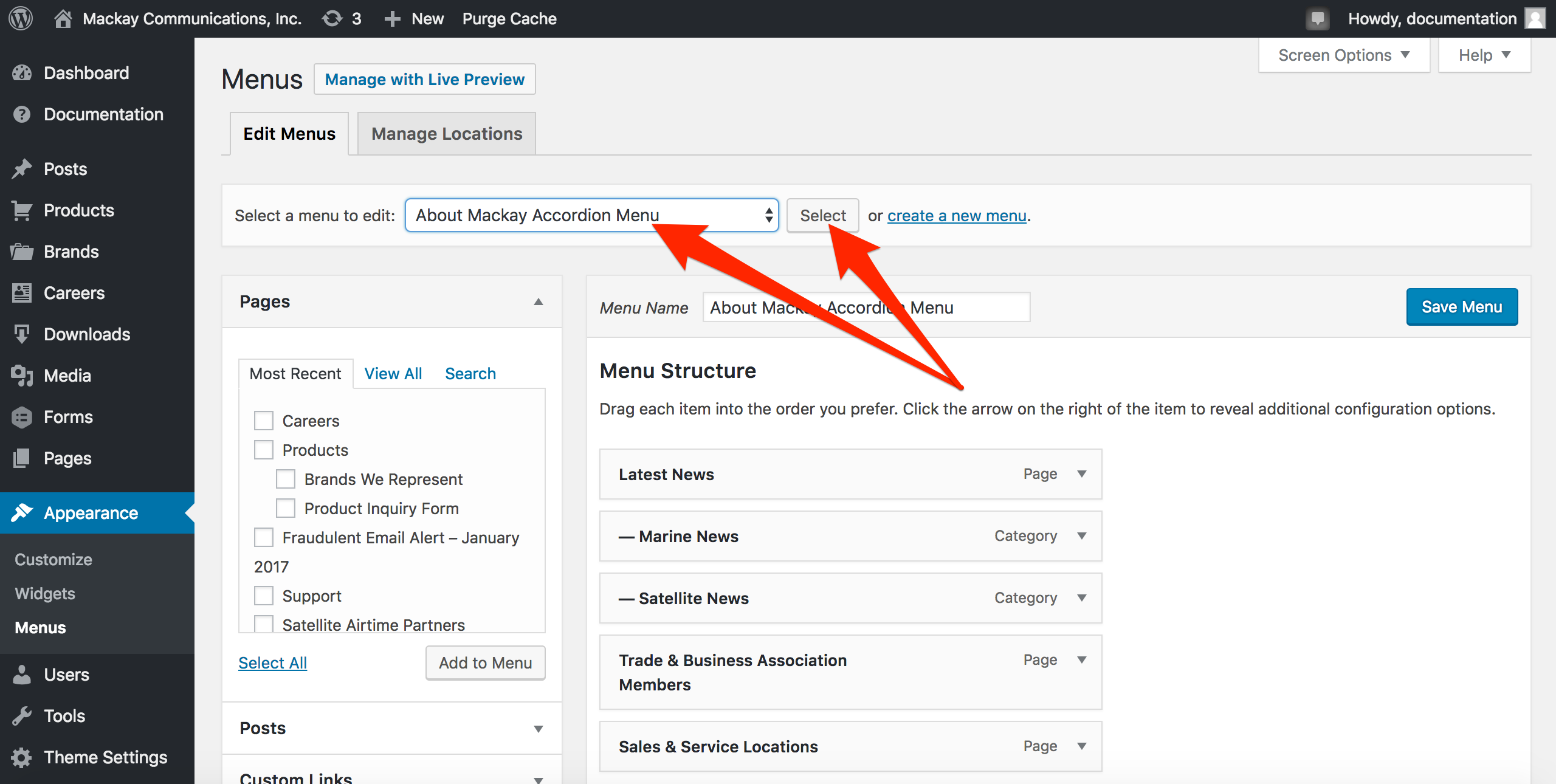Open the Customize submenu item
The image size is (1556, 784).
pos(53,560)
